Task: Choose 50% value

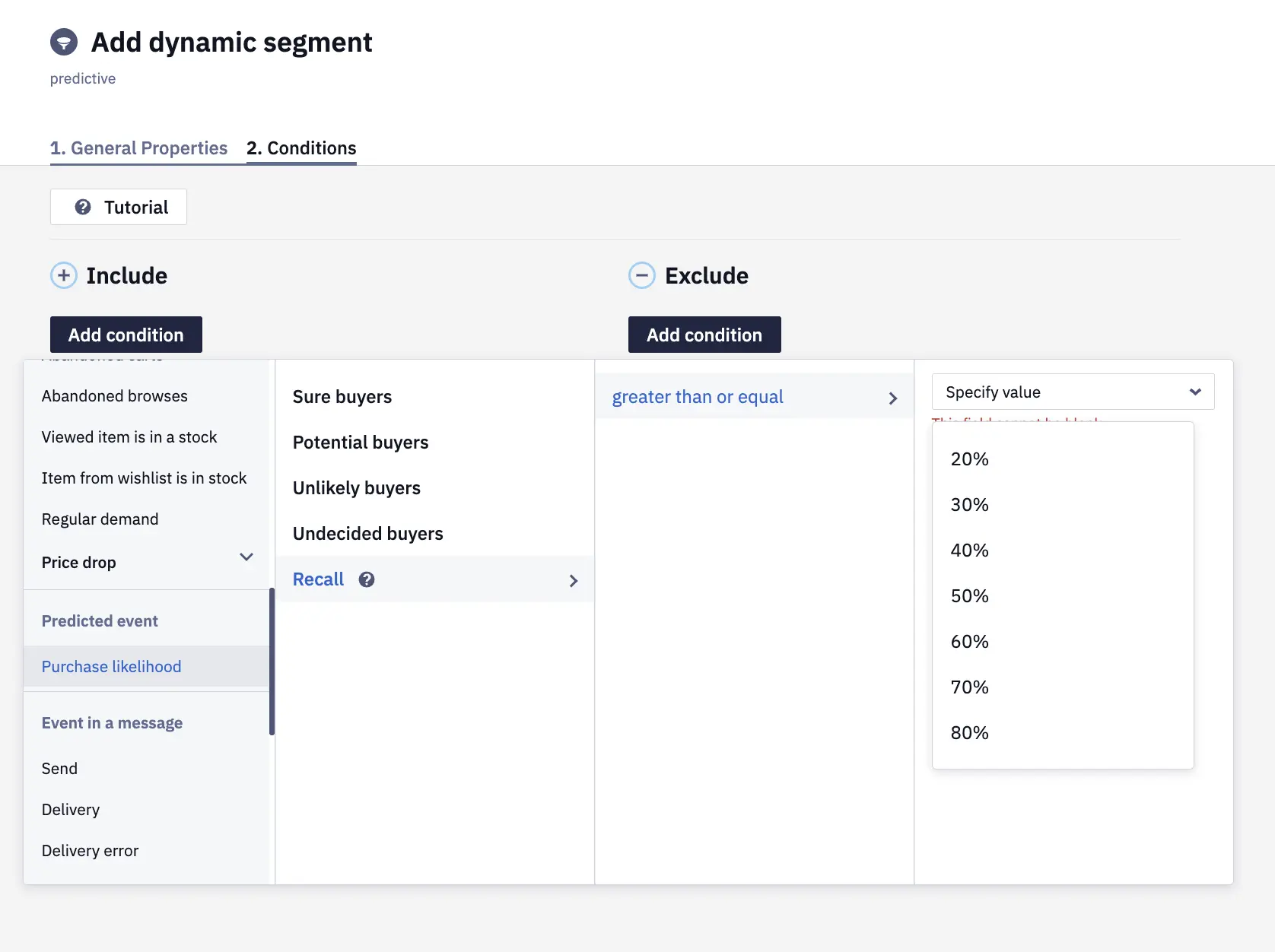Action: coord(970,596)
